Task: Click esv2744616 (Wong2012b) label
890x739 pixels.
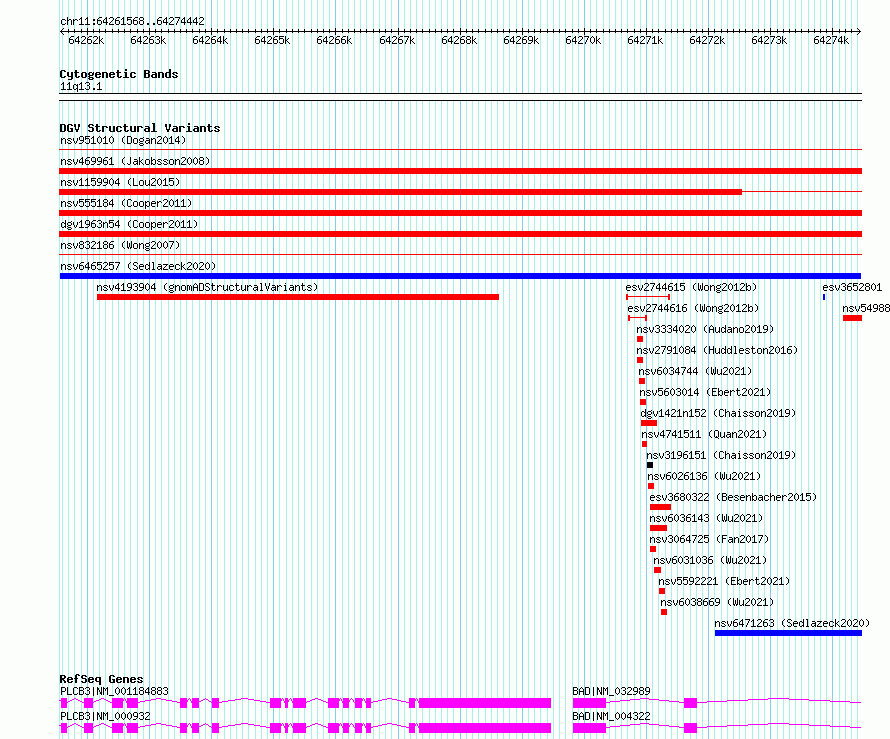Action: (693, 308)
